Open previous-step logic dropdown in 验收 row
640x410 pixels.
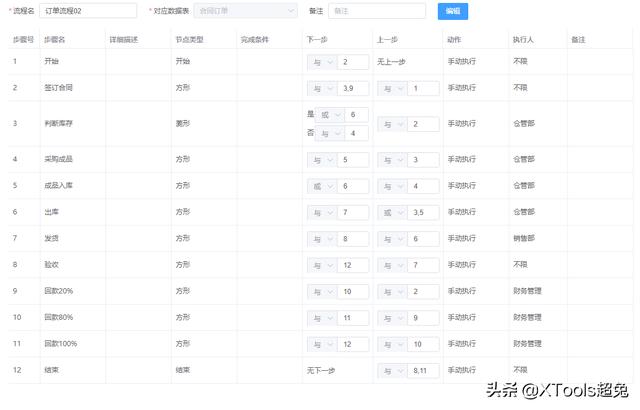pos(392,266)
